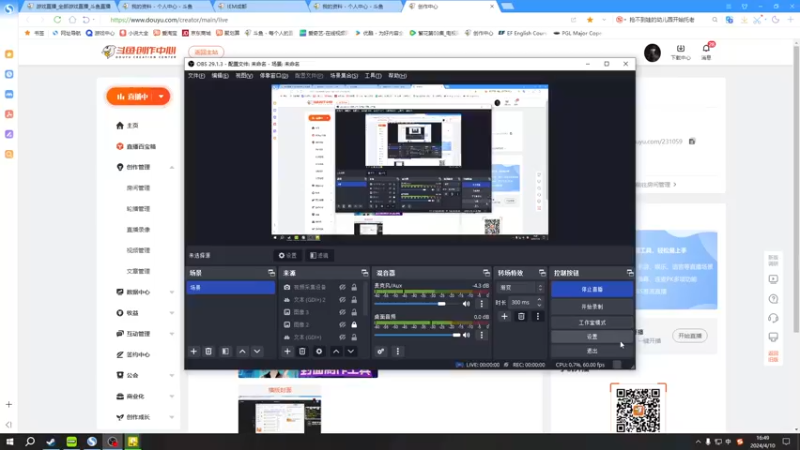The width and height of the screenshot is (800, 450).
Task: Collapse the 创作管理 sidebar section
Action: [x=172, y=167]
